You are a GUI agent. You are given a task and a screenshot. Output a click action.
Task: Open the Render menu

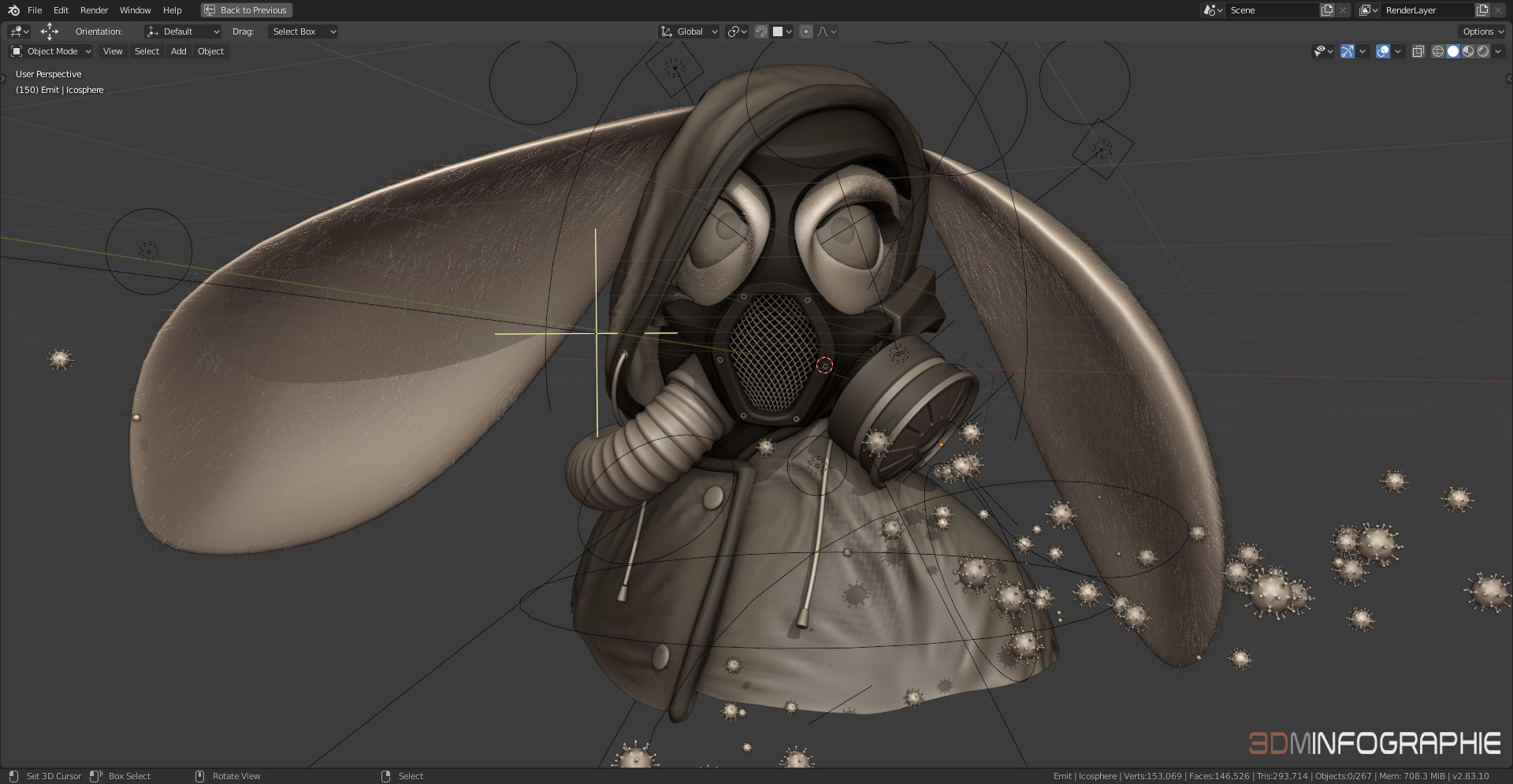tap(94, 10)
